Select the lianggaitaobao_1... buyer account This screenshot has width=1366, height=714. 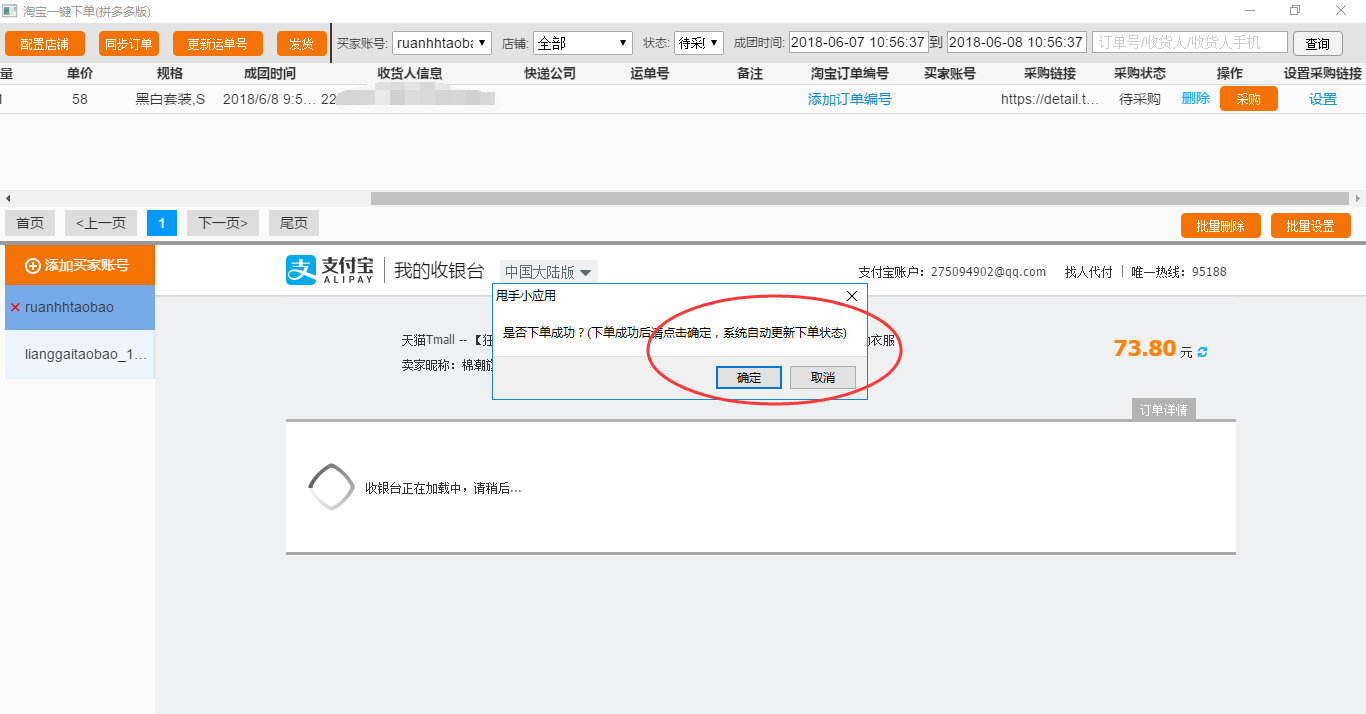point(80,354)
